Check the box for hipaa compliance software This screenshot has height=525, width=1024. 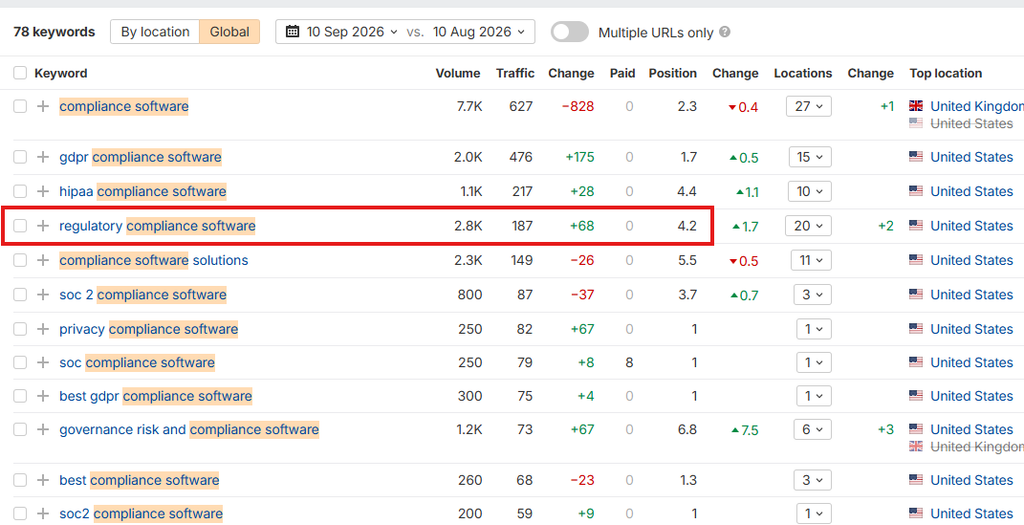20,191
